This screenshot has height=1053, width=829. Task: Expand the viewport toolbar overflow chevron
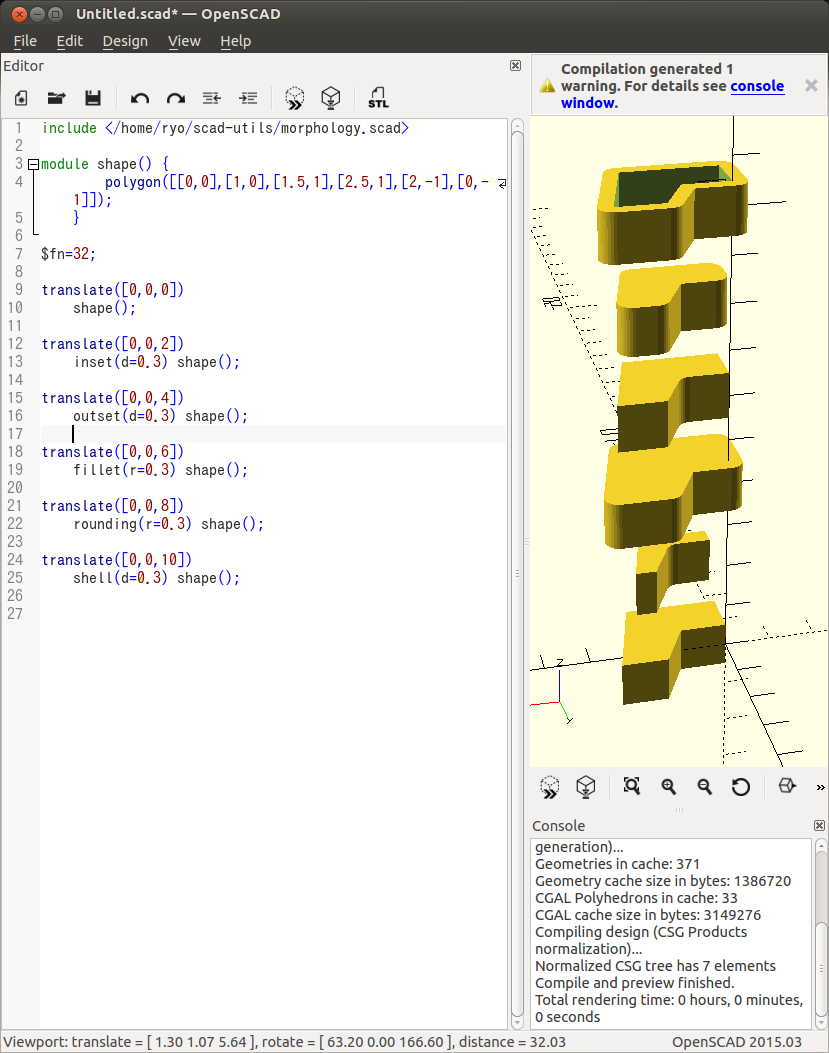pyautogui.click(x=822, y=787)
